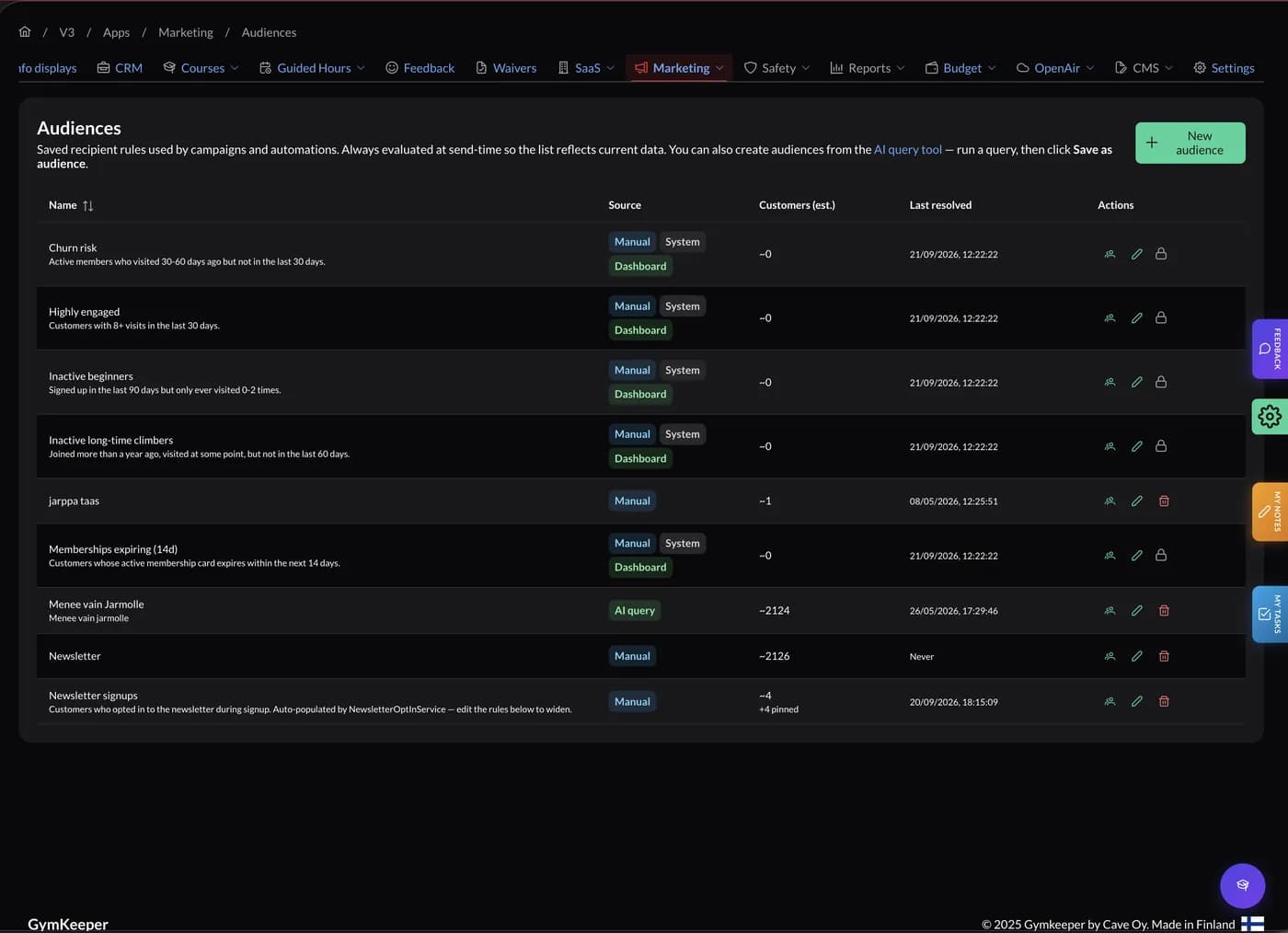View members of jarppa taas audience

[1110, 501]
